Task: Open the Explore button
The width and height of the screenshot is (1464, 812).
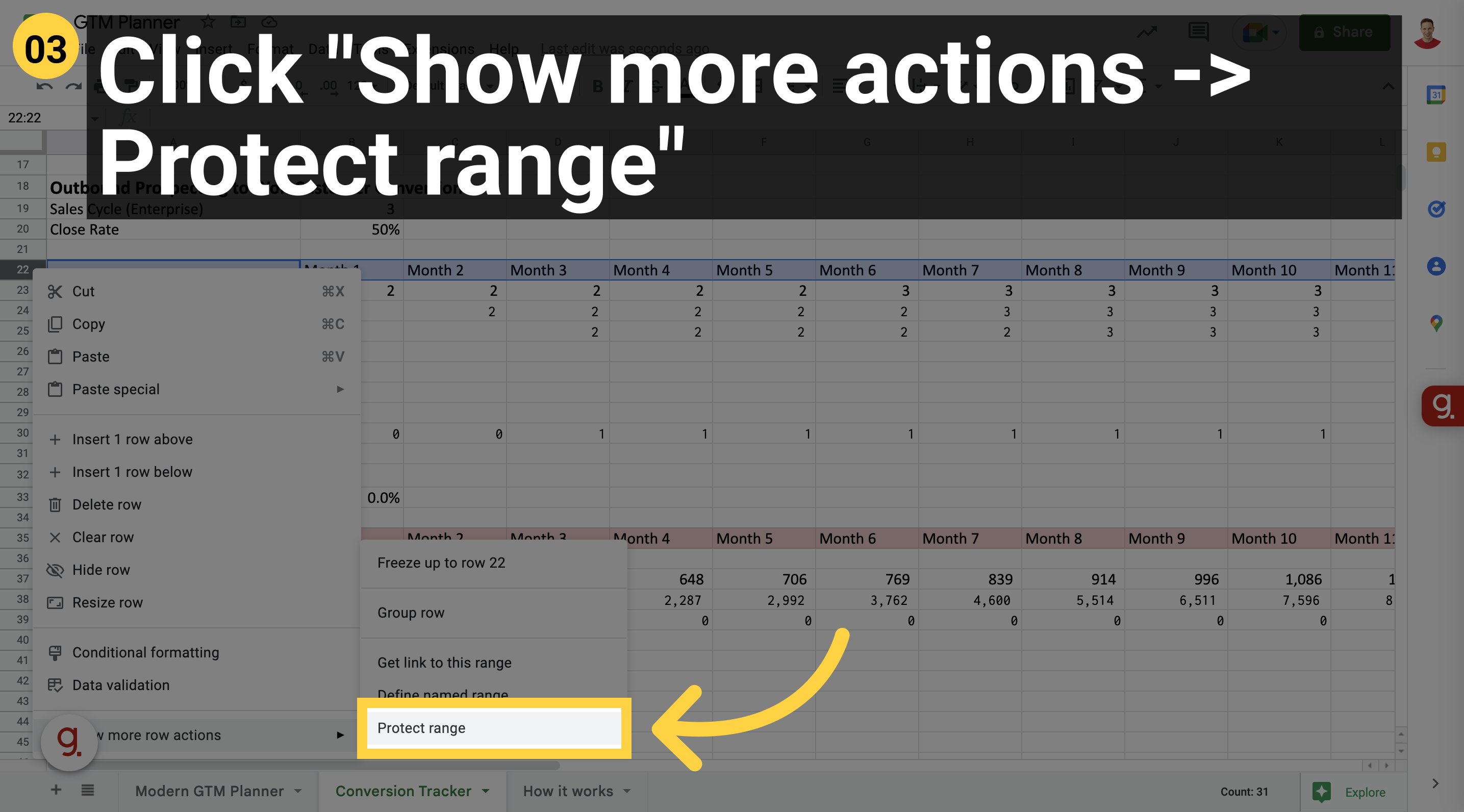Action: [1350, 792]
